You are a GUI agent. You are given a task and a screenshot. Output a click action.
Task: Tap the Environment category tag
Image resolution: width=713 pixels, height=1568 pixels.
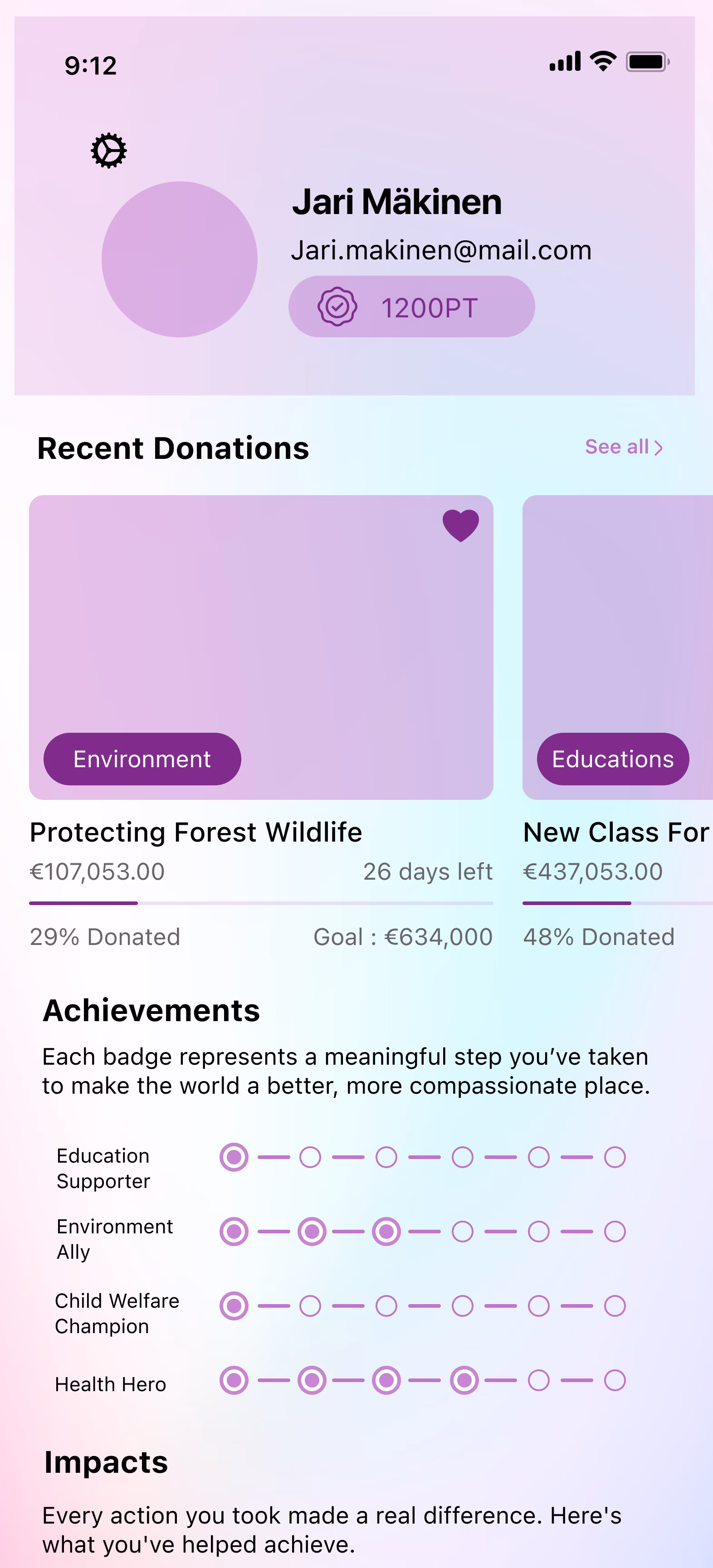[x=142, y=759]
